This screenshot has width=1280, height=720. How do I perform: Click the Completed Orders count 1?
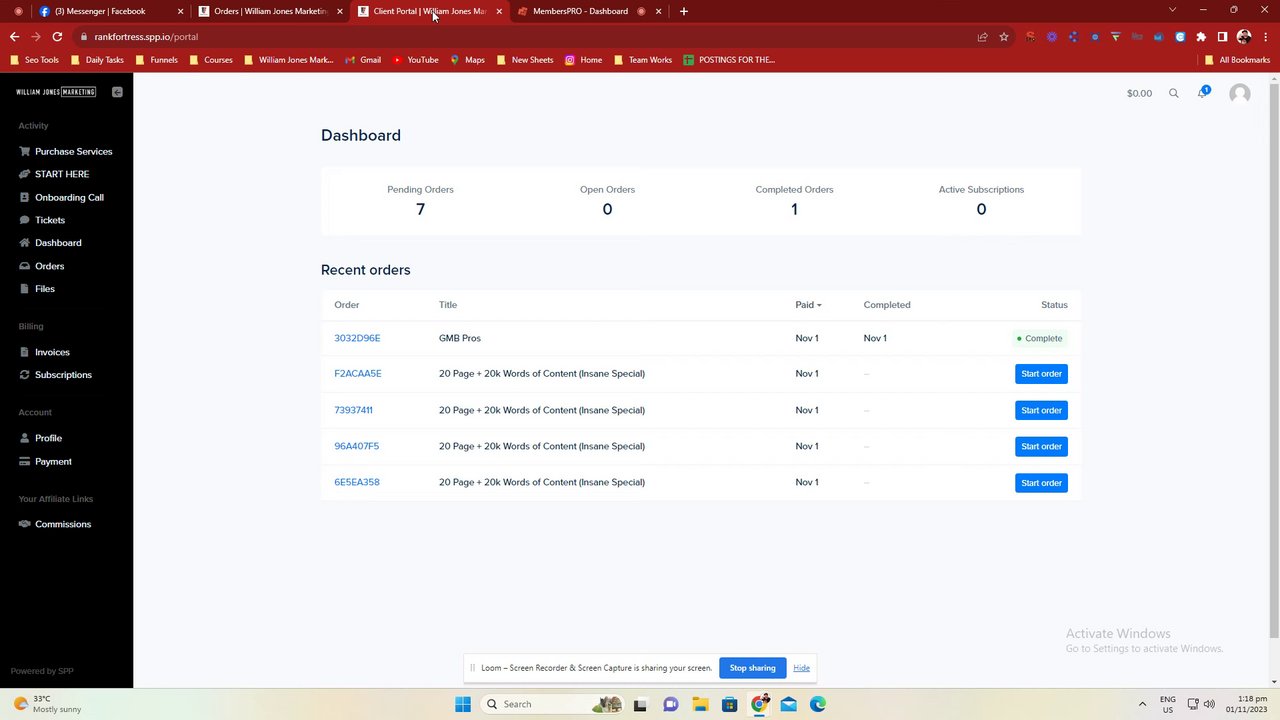794,209
